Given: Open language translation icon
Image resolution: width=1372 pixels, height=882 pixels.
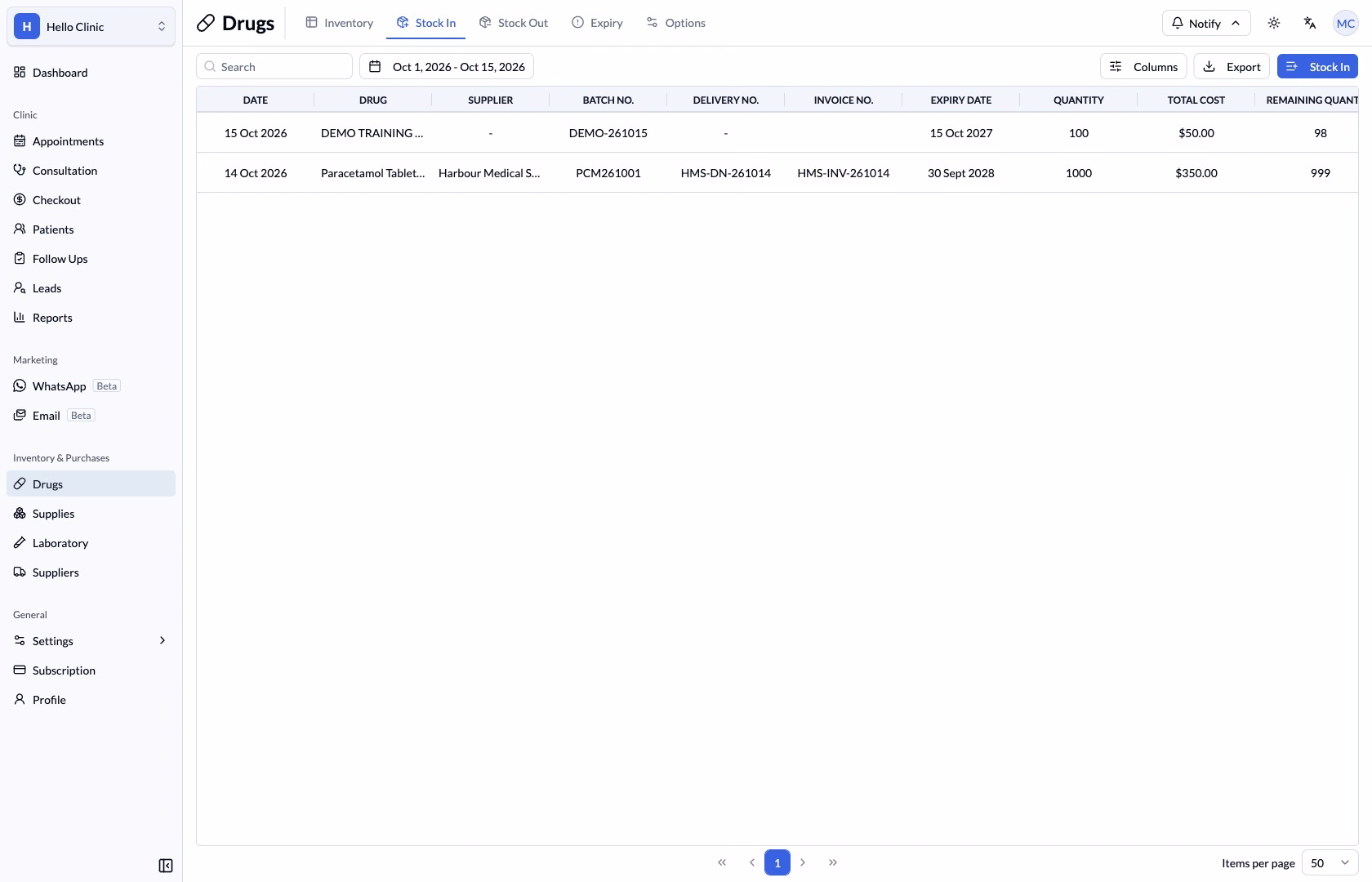Looking at the screenshot, I should click(x=1310, y=23).
